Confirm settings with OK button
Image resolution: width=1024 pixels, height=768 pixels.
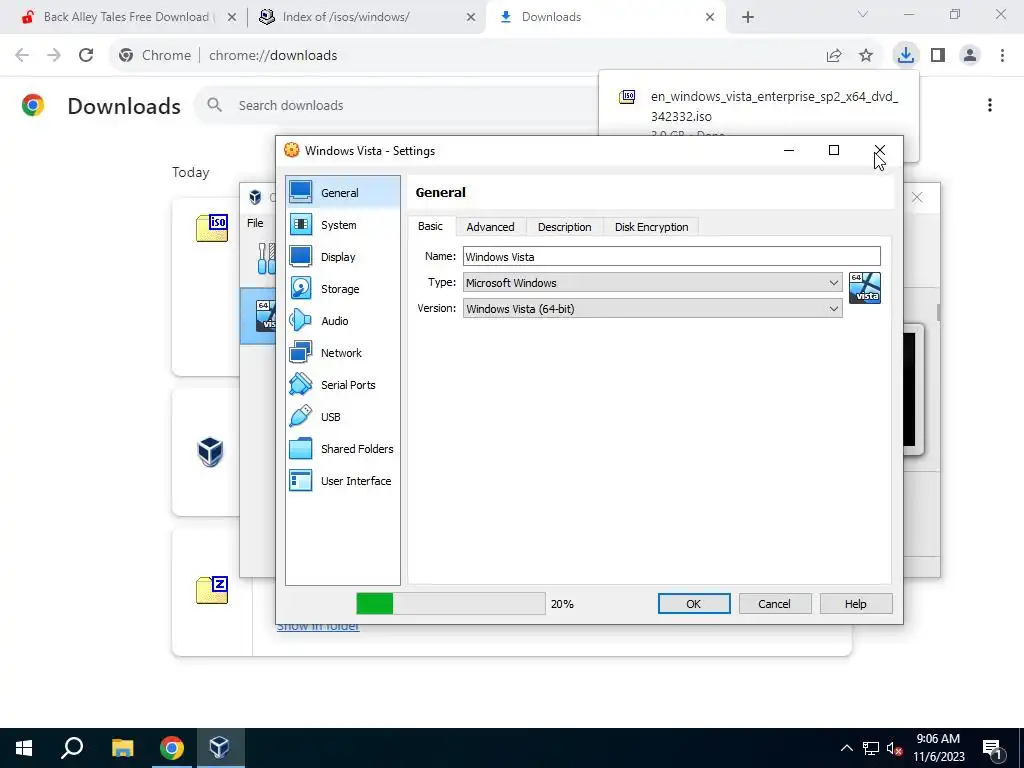click(x=694, y=604)
